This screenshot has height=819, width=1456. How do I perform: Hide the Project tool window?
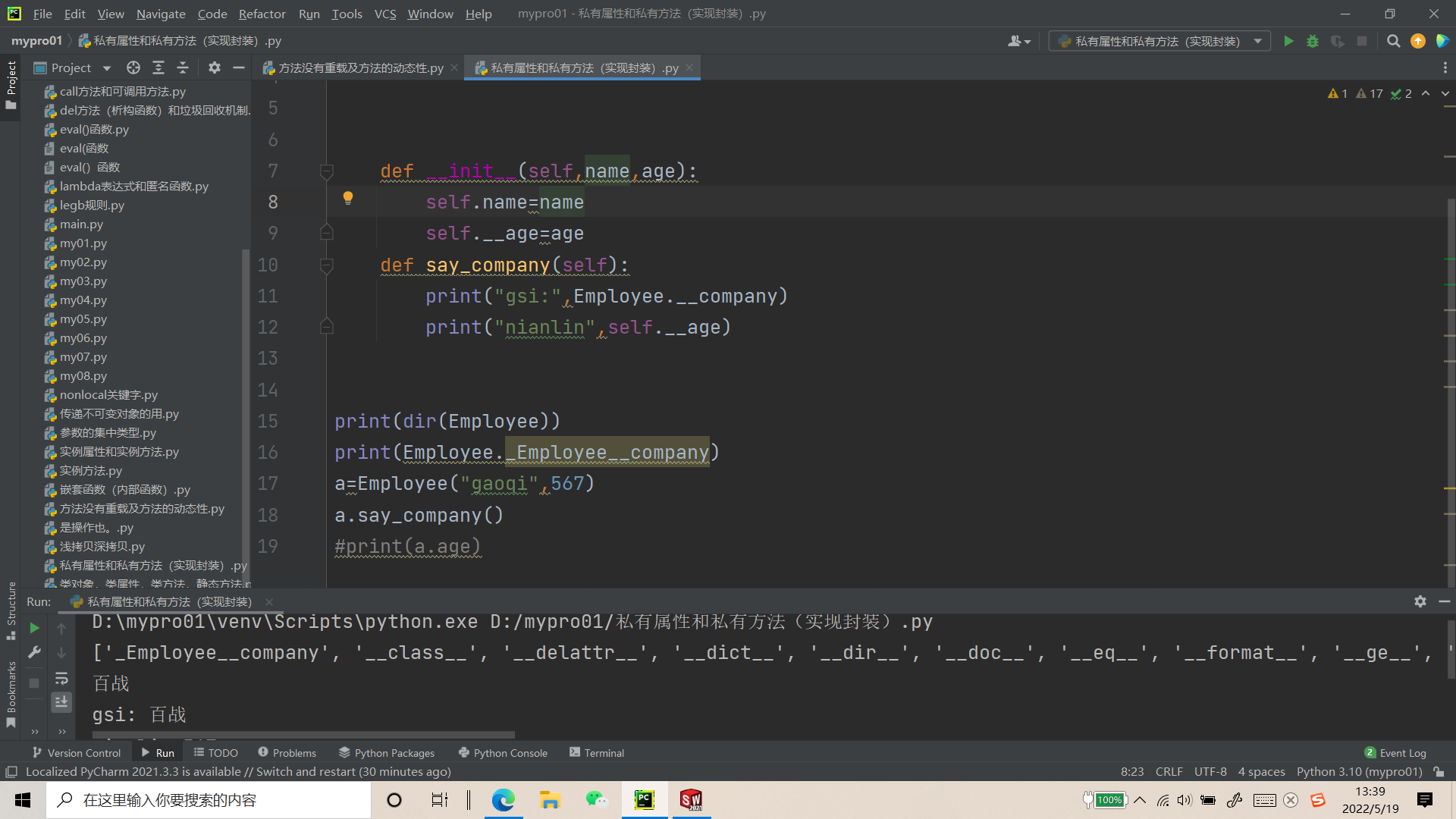point(239,67)
